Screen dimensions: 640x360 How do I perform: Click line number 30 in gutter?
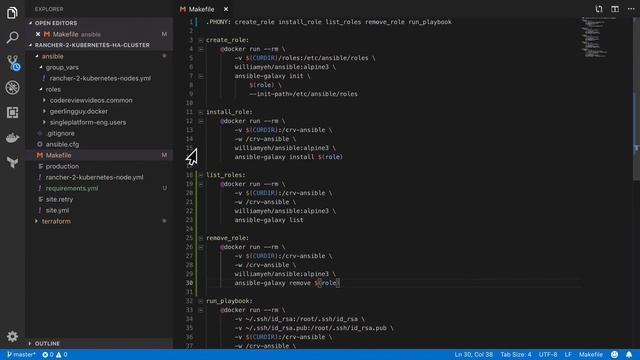[189, 283]
